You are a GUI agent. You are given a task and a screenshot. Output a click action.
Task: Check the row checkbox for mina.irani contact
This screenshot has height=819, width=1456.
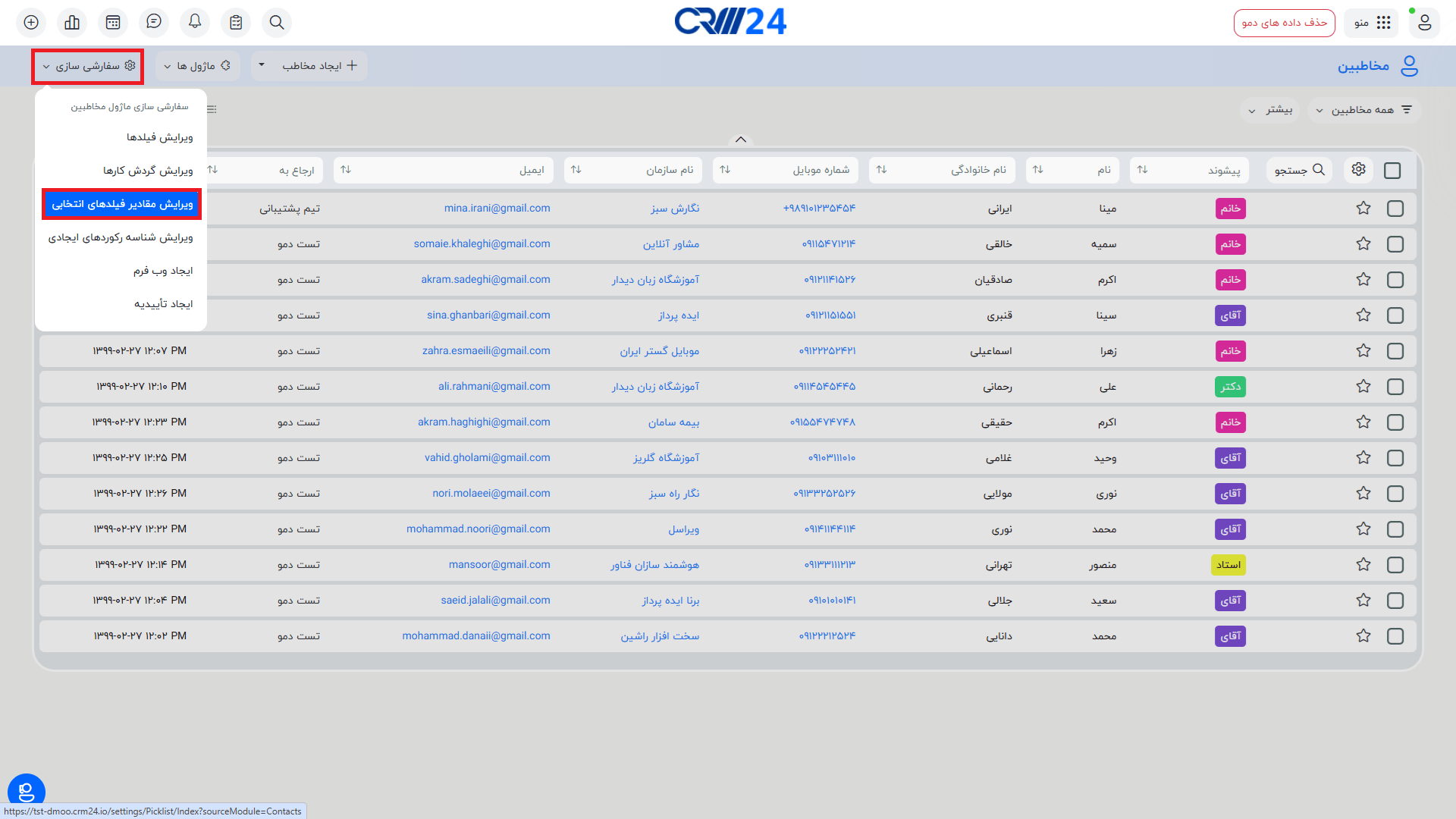(1395, 209)
